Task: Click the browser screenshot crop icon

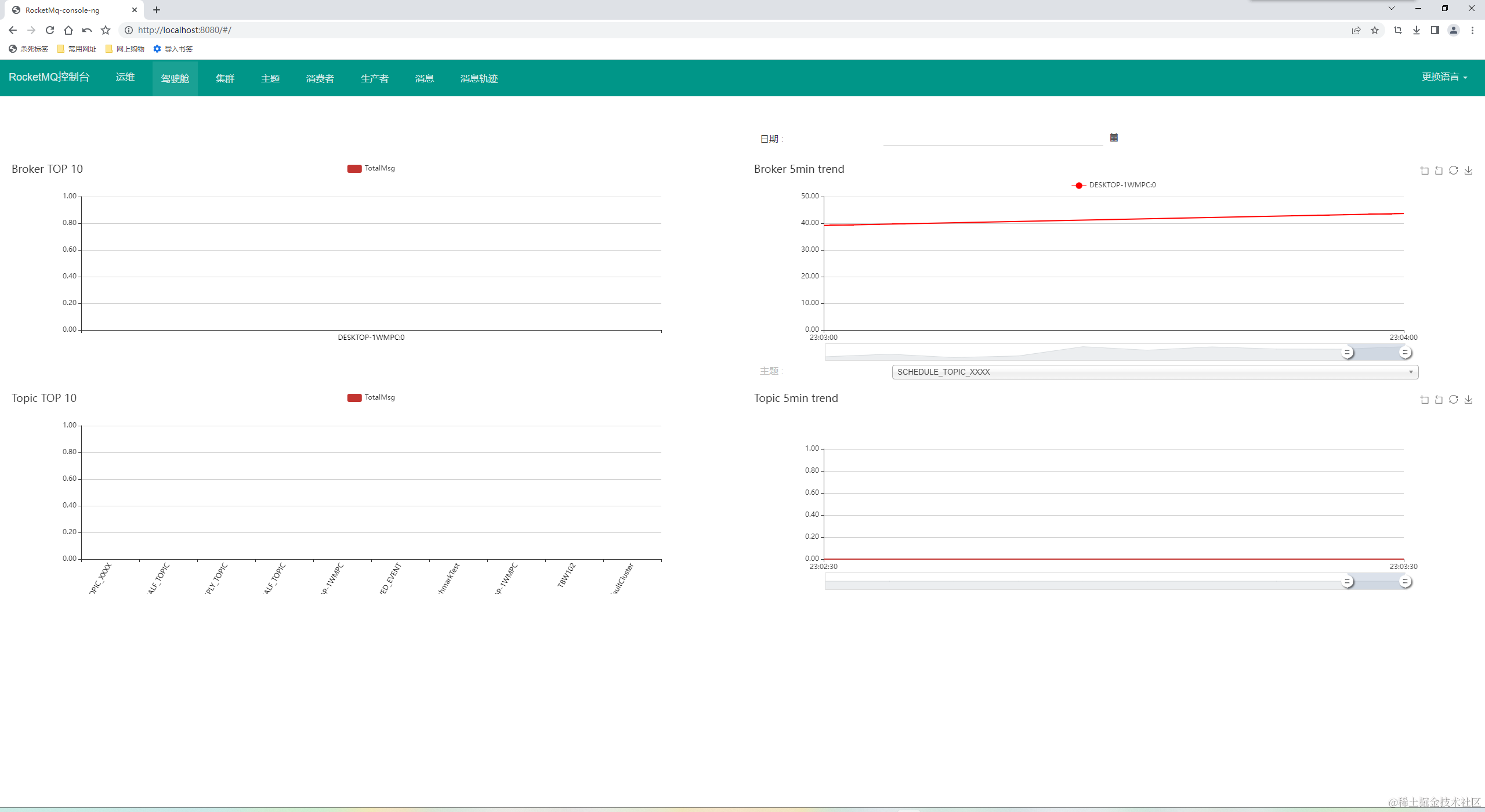Action: [1398, 30]
